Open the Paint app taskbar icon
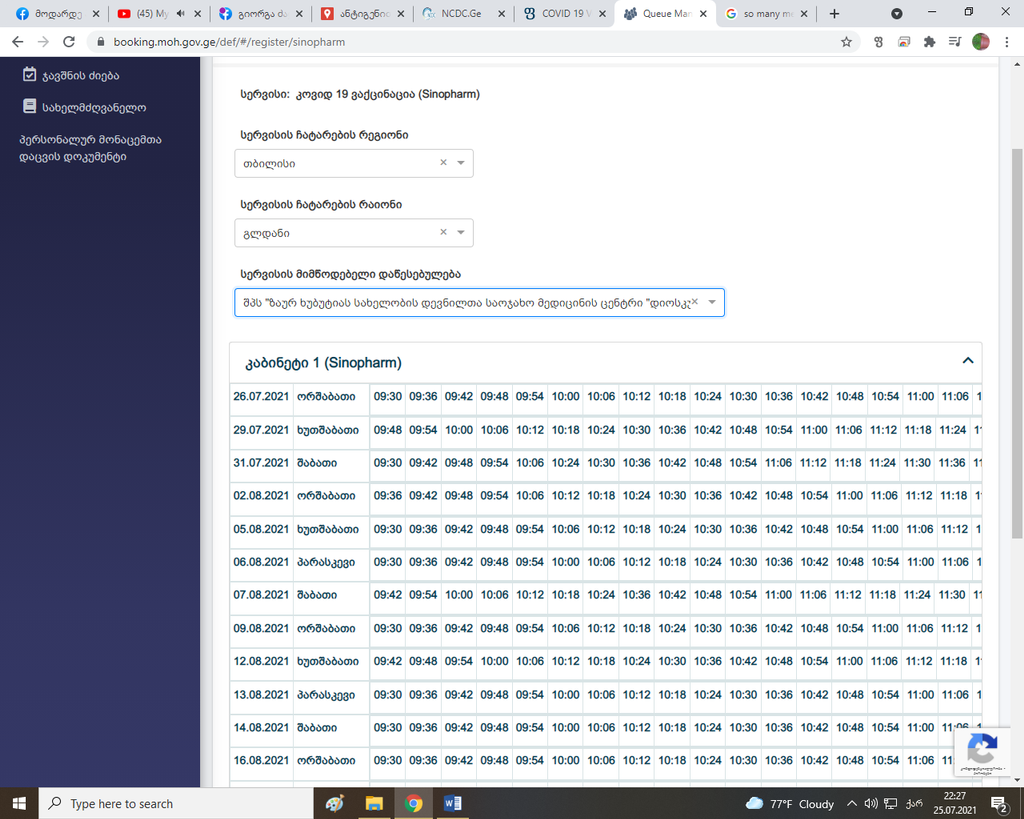The image size is (1024, 819). (x=334, y=803)
